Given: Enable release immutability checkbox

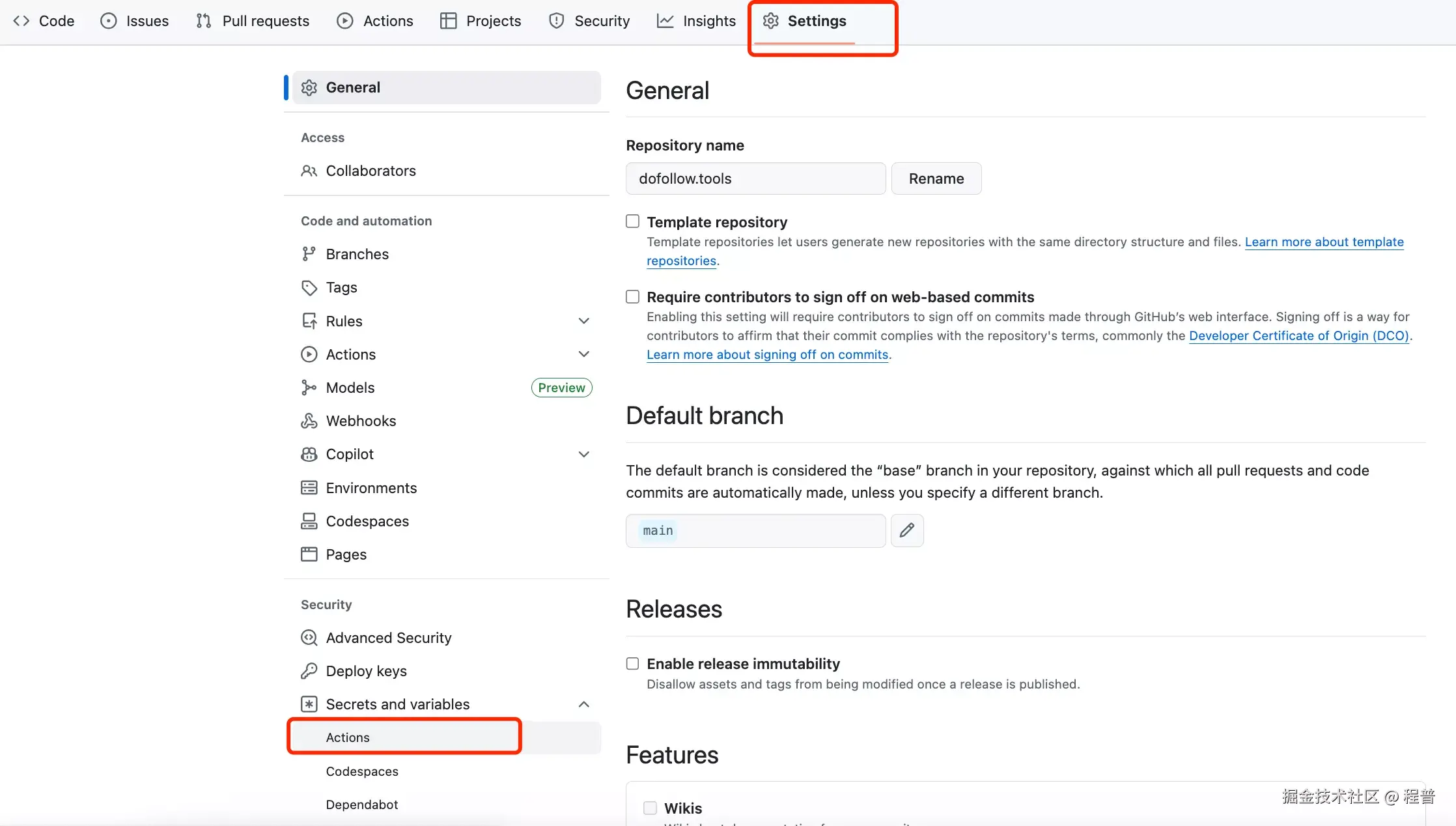Looking at the screenshot, I should (632, 663).
